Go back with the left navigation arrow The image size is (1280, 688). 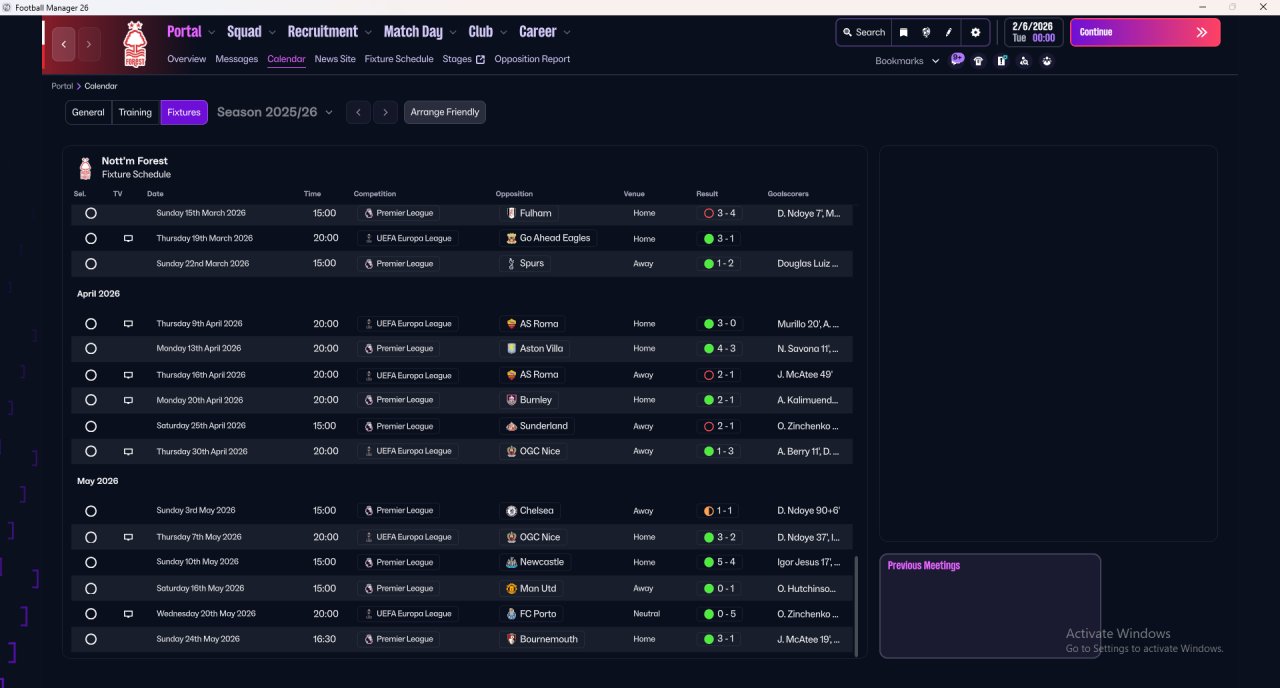(x=65, y=44)
